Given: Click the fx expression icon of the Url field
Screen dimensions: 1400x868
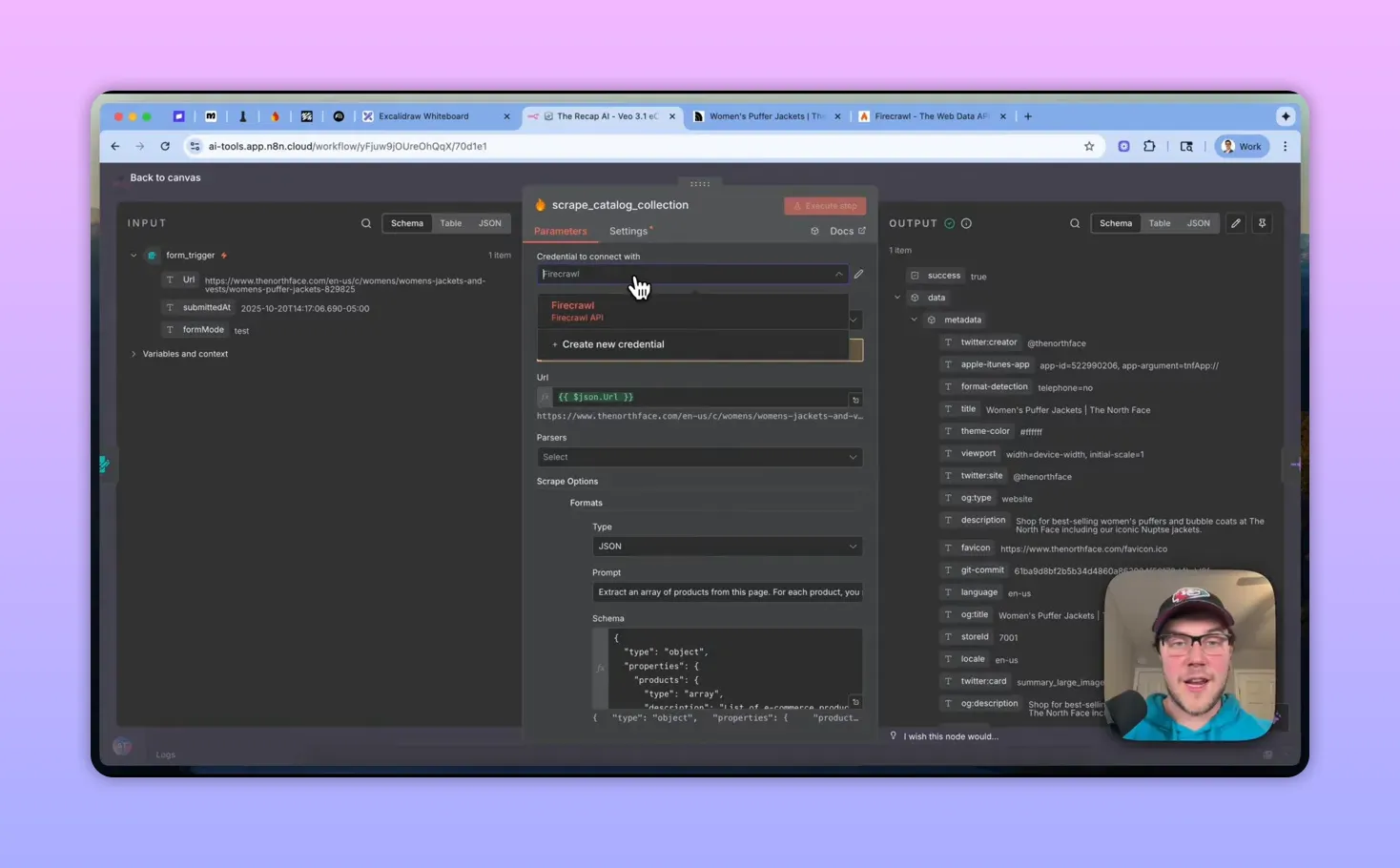Looking at the screenshot, I should (545, 397).
